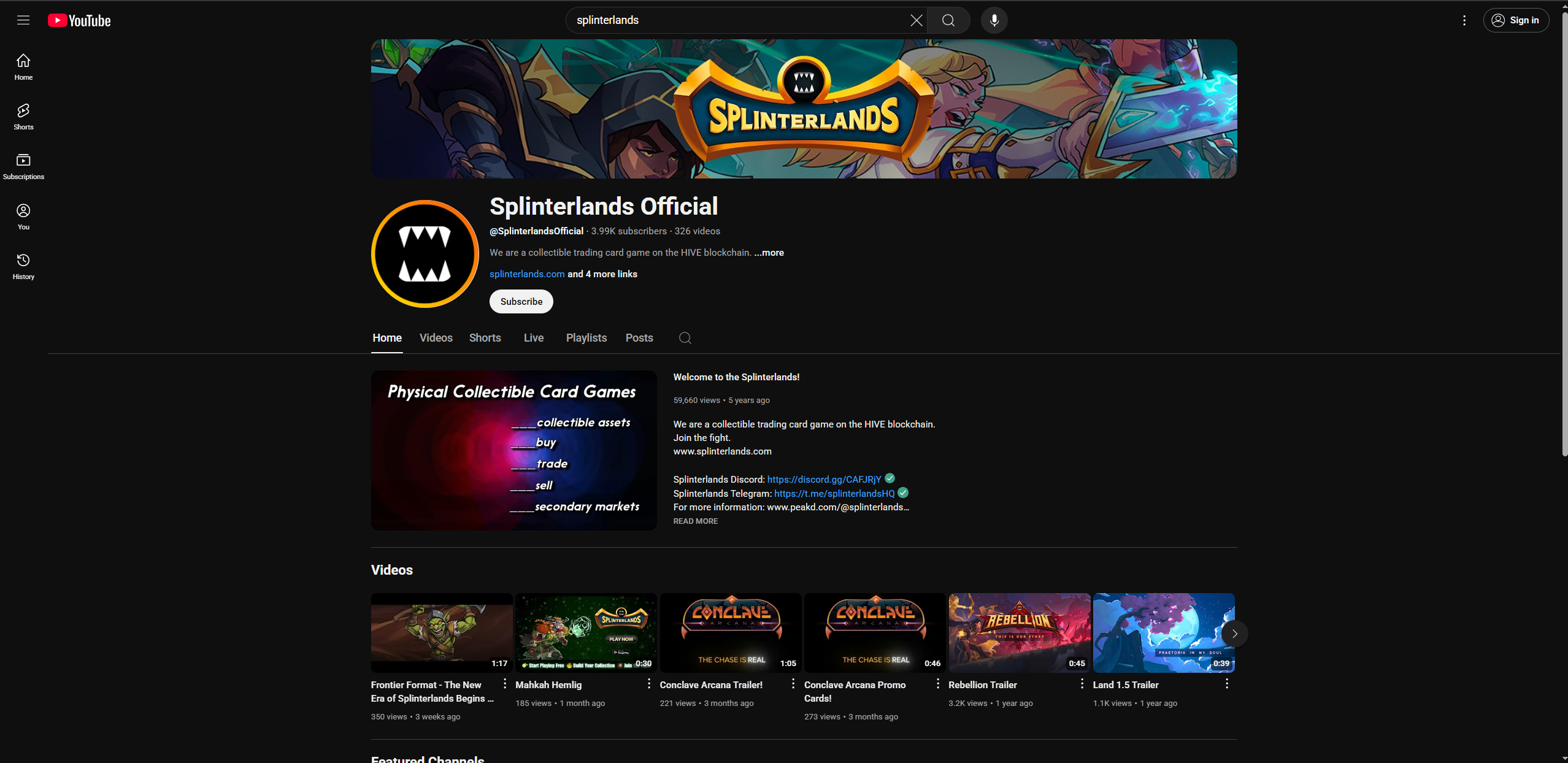Switch to the Playlists tab
This screenshot has height=763, width=1568.
586,338
